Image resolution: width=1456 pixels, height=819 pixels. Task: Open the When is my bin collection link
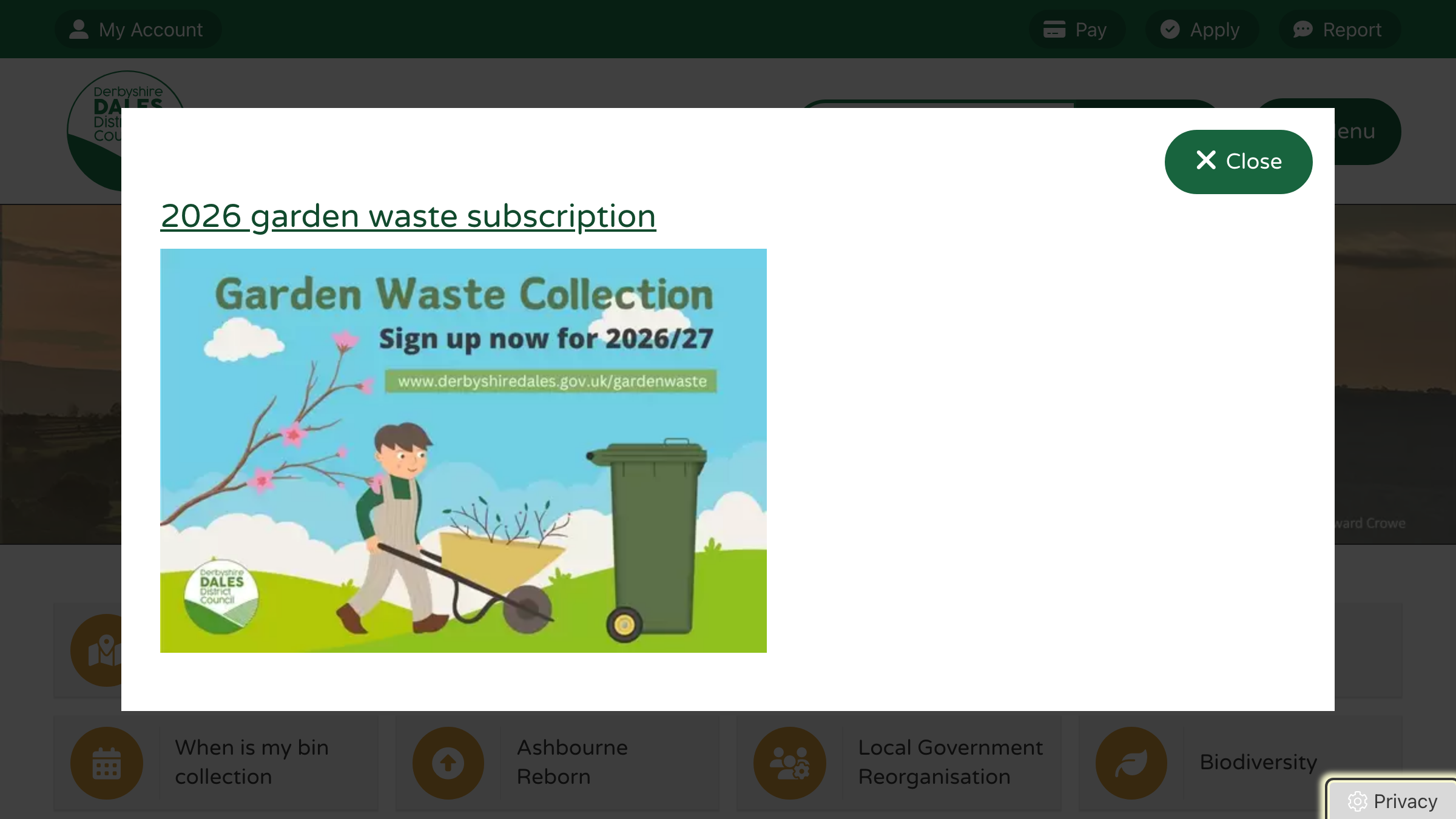click(252, 762)
